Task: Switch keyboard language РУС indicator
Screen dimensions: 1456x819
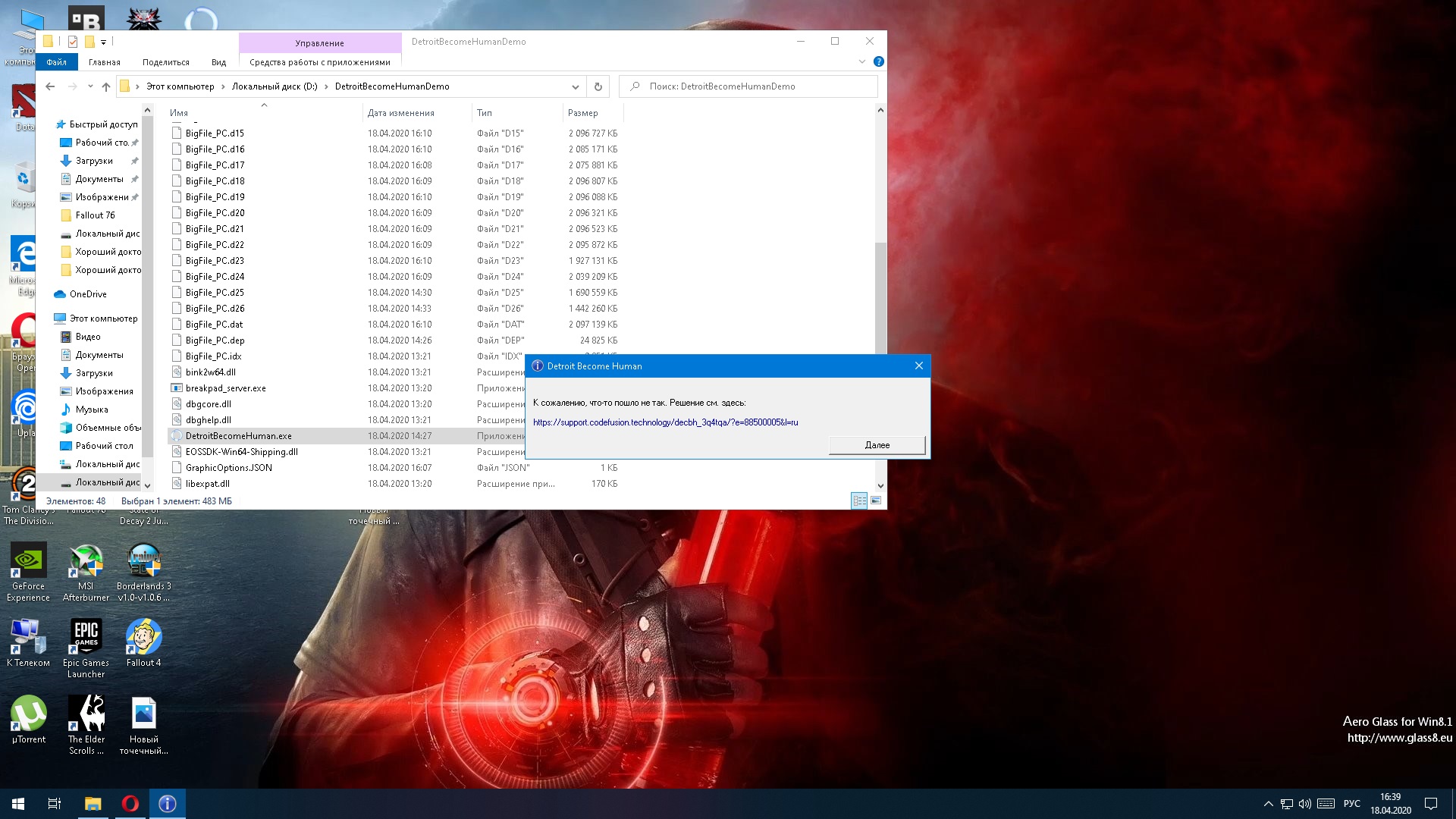Action: tap(1352, 804)
